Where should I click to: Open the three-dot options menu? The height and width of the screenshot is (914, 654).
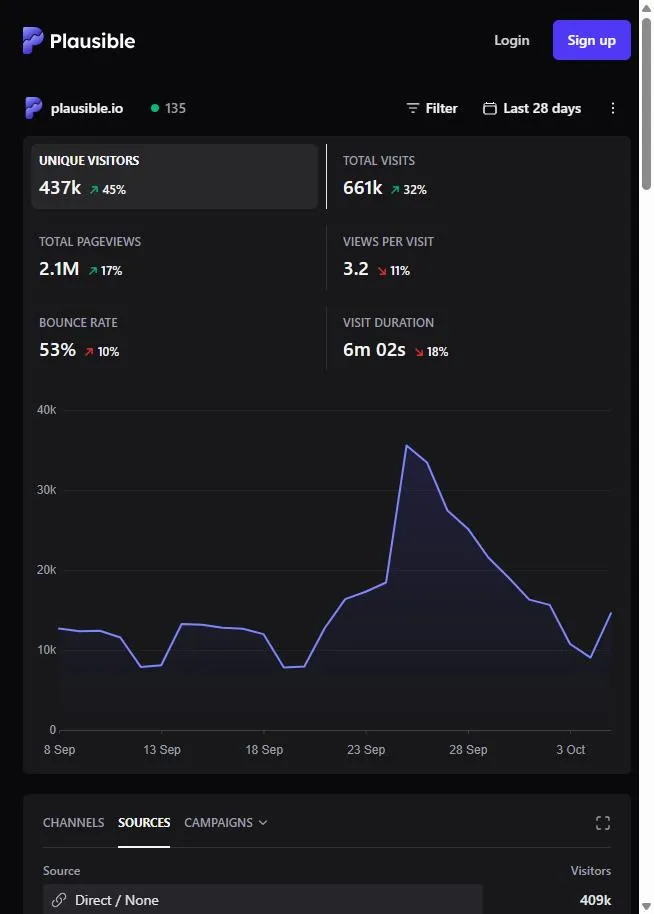(613, 108)
